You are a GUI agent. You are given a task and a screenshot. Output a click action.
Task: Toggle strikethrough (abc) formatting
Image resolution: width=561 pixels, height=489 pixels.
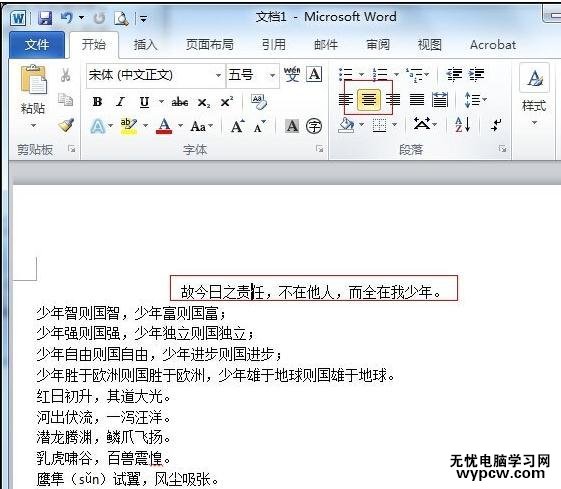(180, 102)
